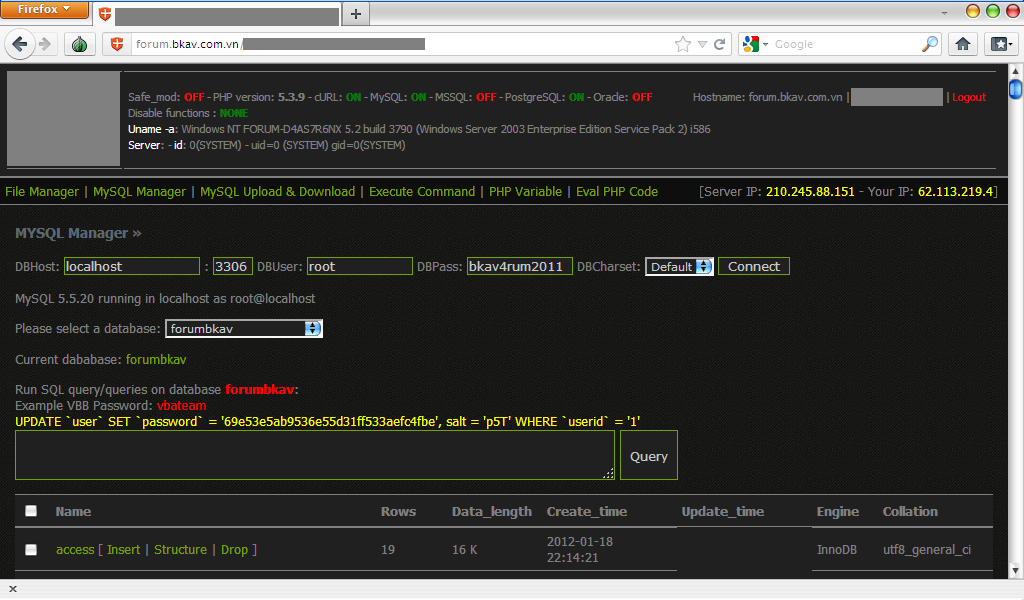The image size is (1024, 600).
Task: Click the Update_time column header
Action: pos(722,512)
